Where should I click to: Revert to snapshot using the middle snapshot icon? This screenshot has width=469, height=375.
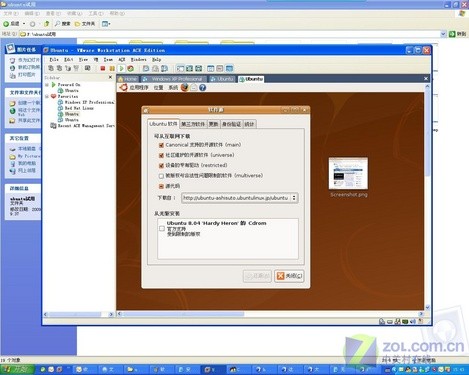click(155, 68)
